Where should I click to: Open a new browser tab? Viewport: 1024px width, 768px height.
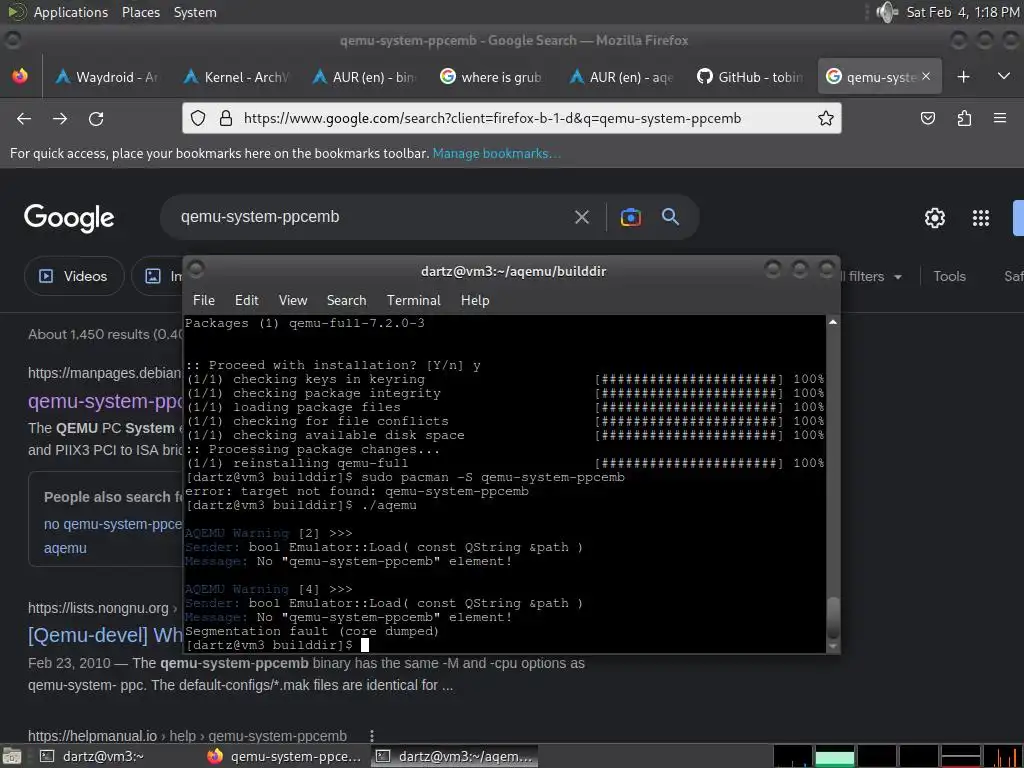(x=963, y=76)
